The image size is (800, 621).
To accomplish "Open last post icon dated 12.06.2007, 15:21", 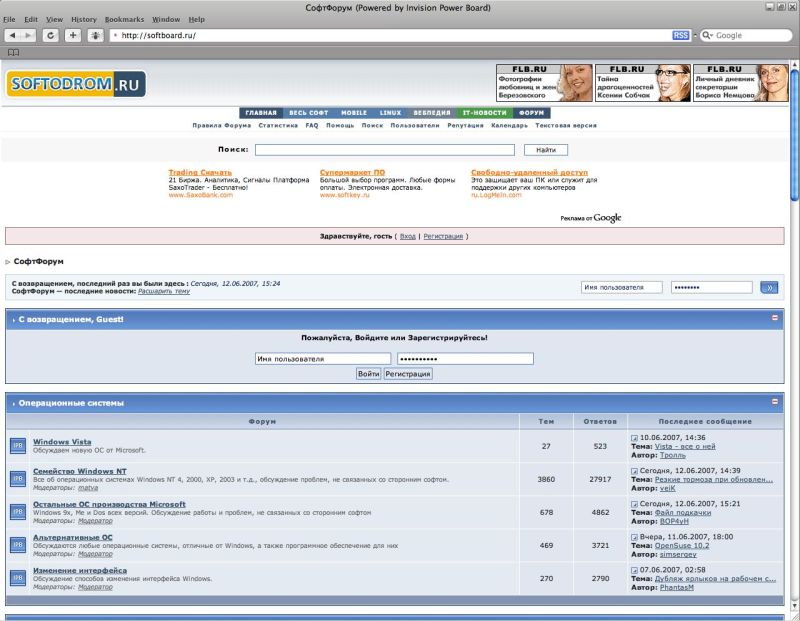I will [x=634, y=504].
